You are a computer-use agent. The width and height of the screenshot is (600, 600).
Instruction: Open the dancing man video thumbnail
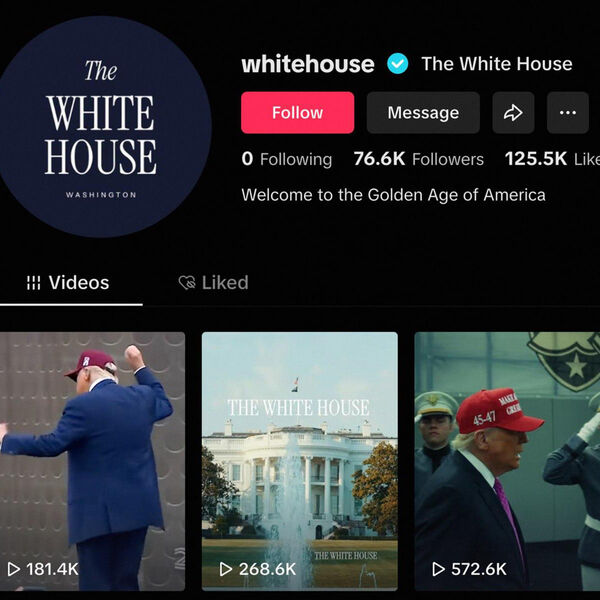click(93, 461)
